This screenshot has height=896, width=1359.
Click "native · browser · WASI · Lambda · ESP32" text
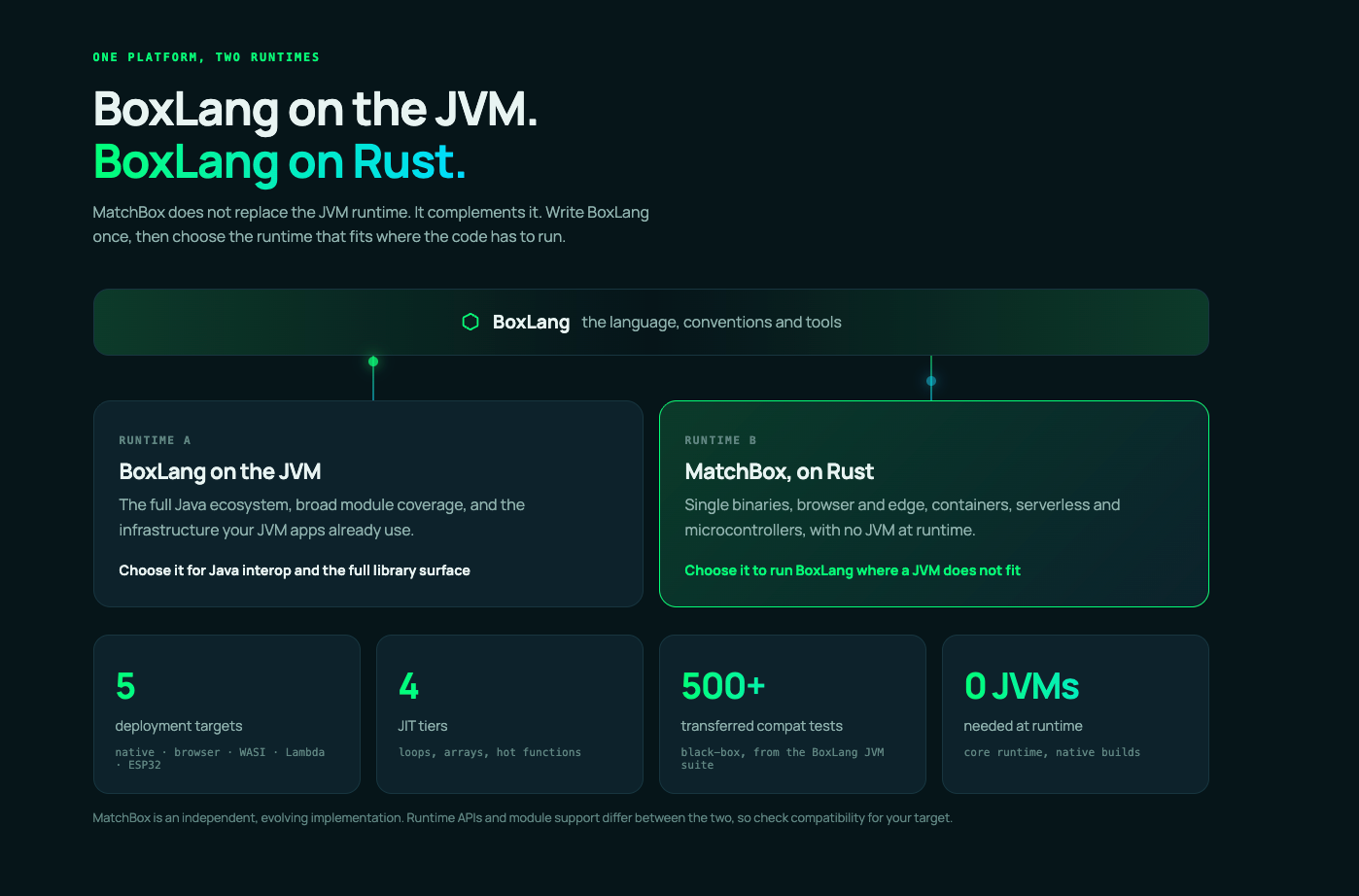click(220, 758)
